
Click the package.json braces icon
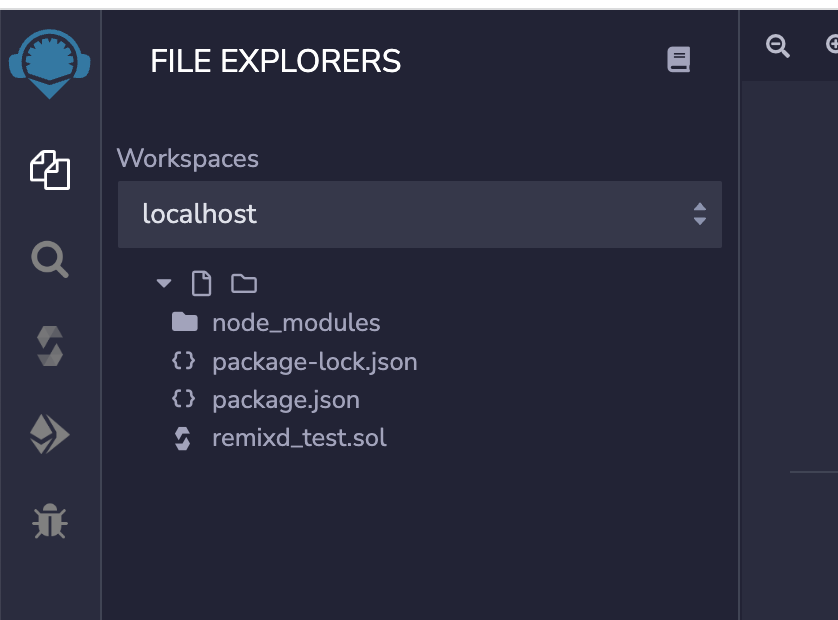click(x=183, y=398)
